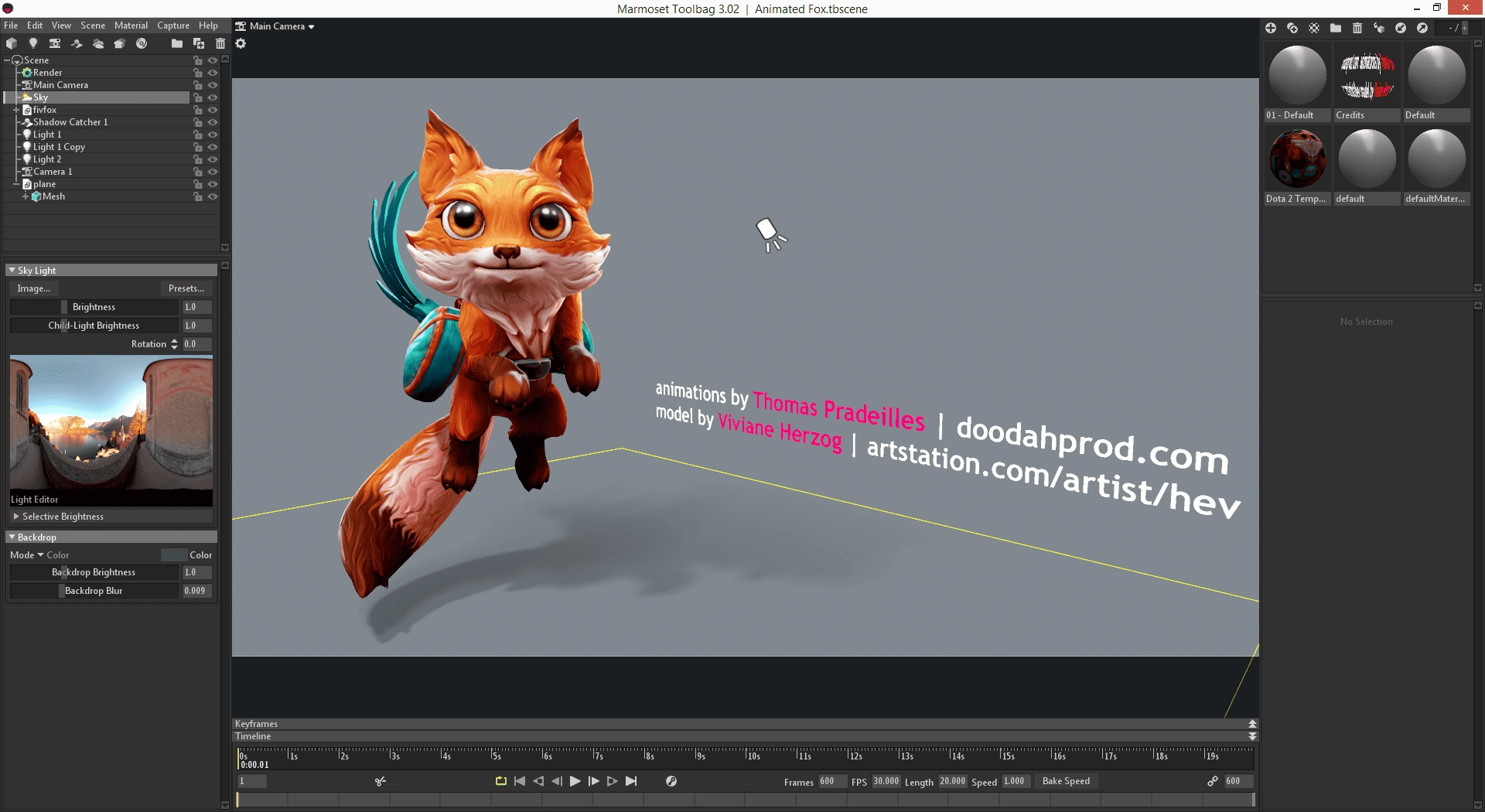Viewport: 1485px width, 812px height.
Task: Duplicate the selected material
Action: pyautogui.click(x=1292, y=28)
